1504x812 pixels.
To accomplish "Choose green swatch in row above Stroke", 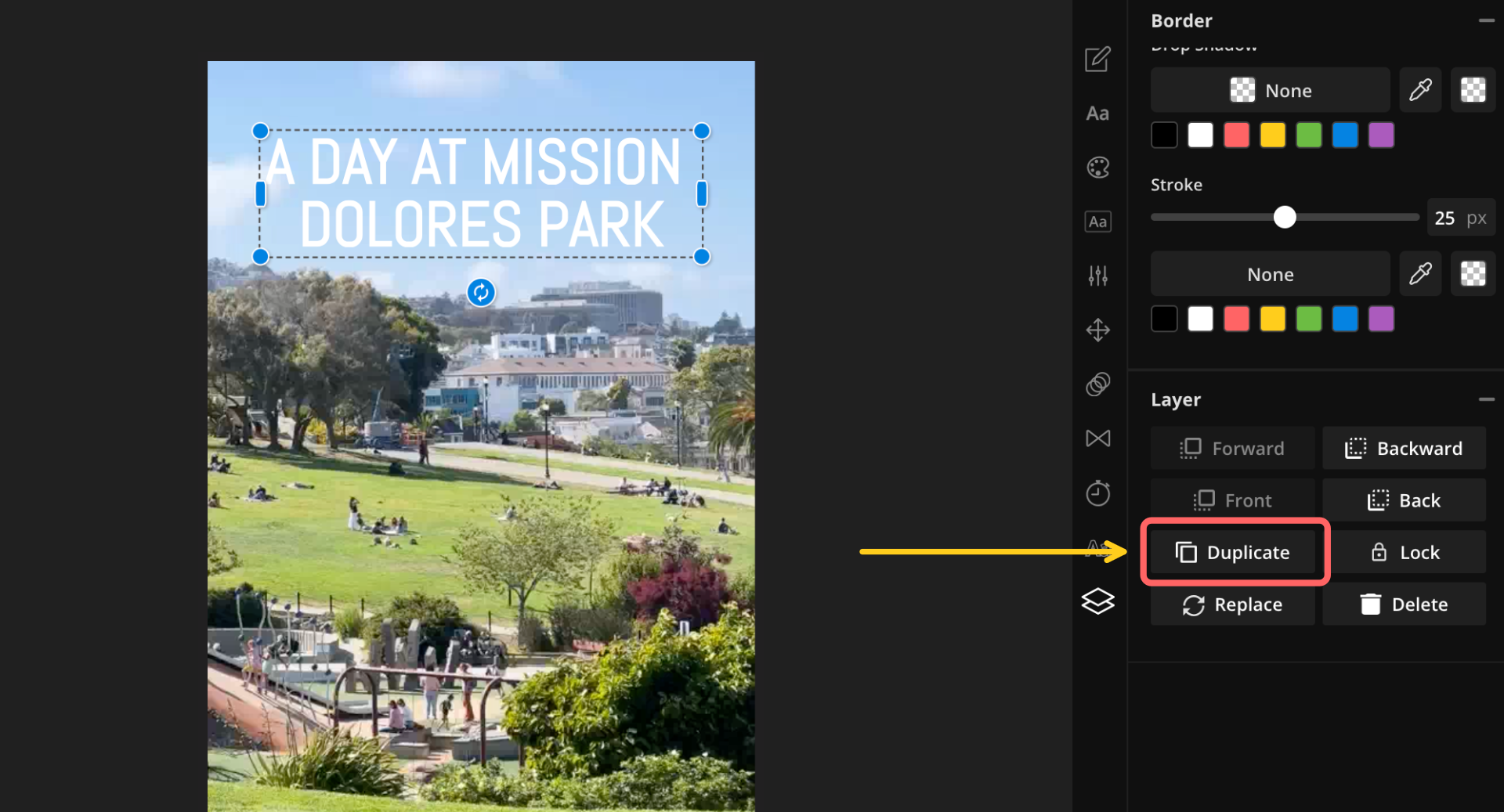I will tap(1308, 135).
